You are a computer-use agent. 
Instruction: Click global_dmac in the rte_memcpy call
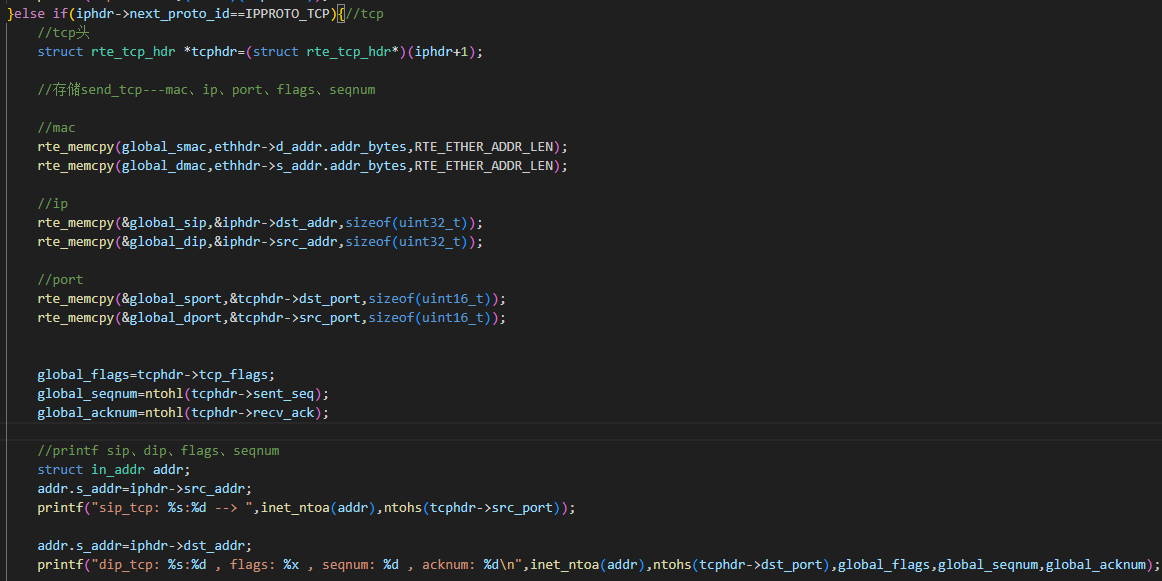165,166
